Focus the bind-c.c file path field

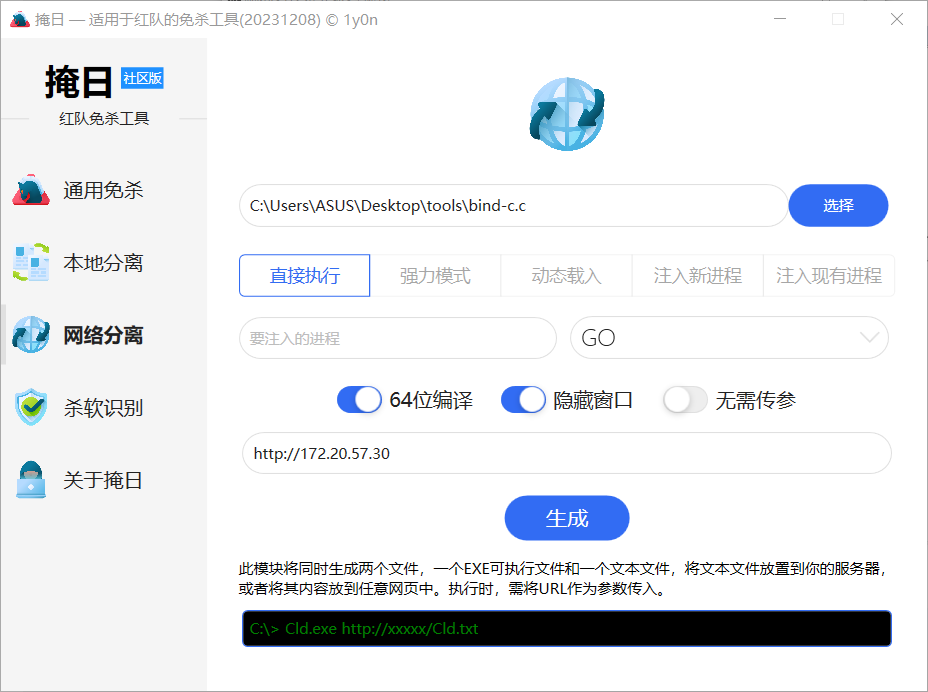(513, 205)
